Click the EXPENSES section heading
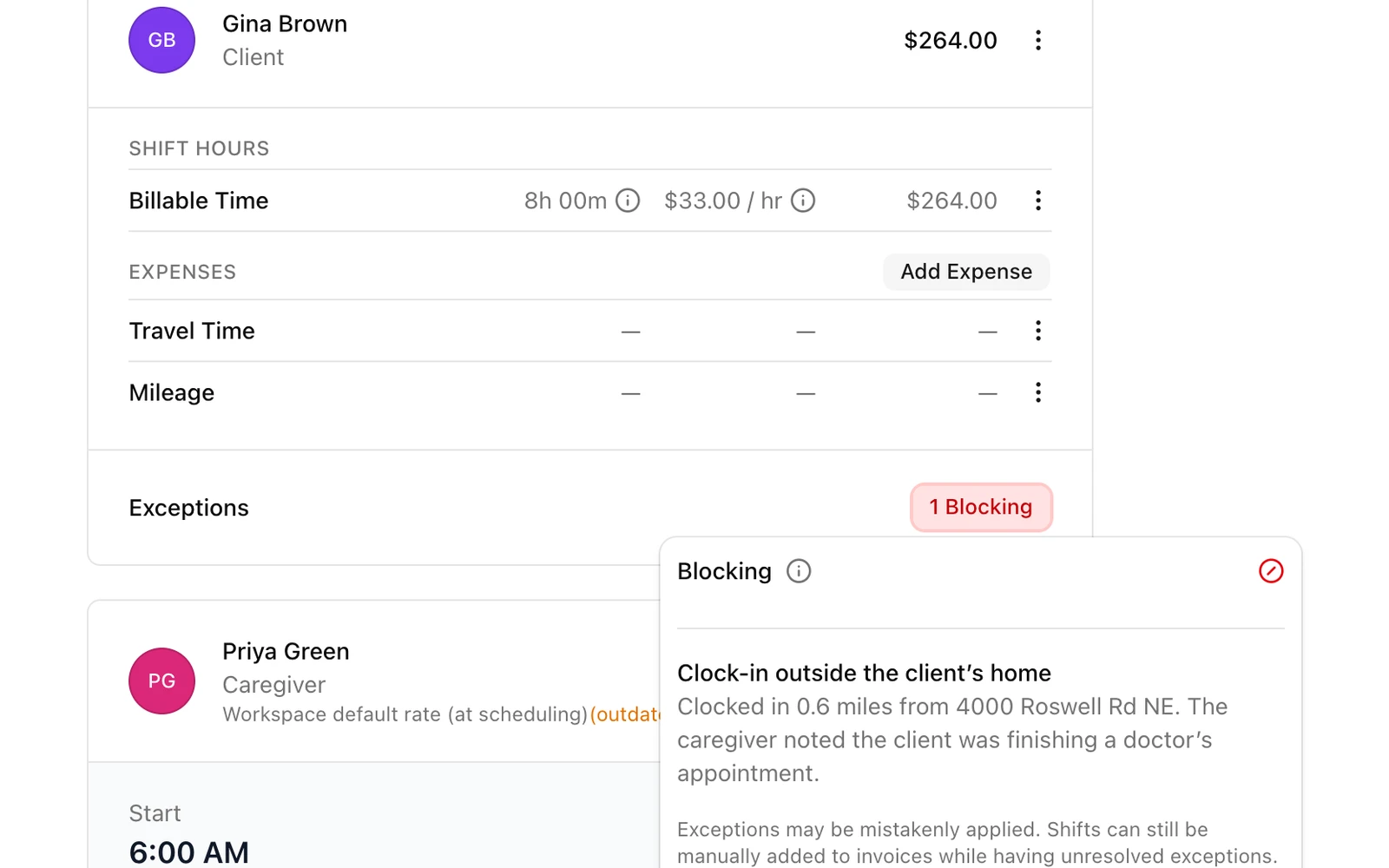 click(x=182, y=272)
